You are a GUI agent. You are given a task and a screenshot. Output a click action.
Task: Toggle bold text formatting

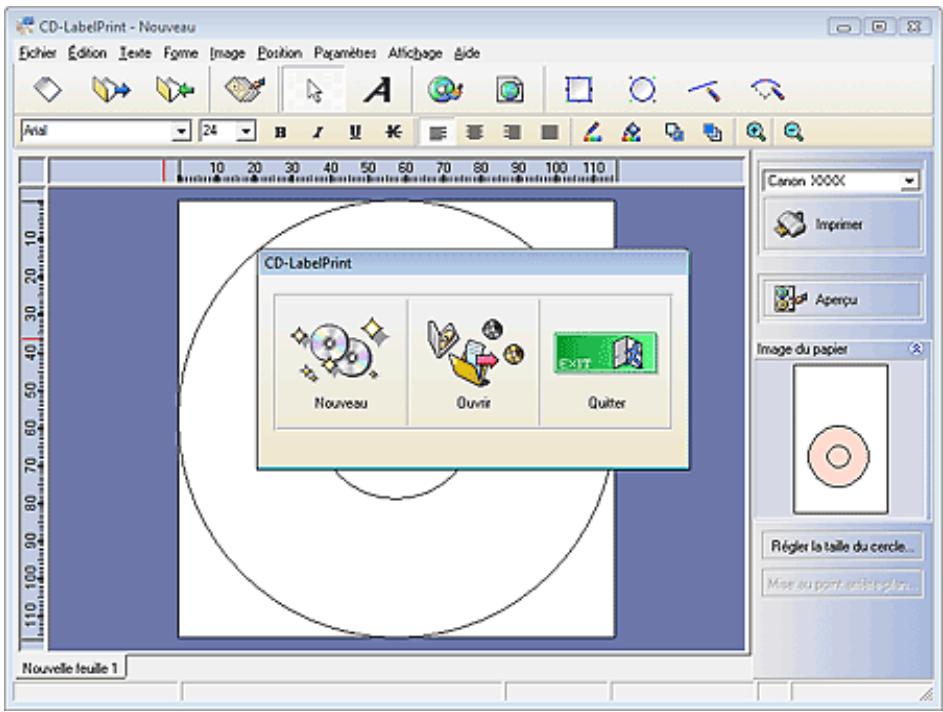280,132
